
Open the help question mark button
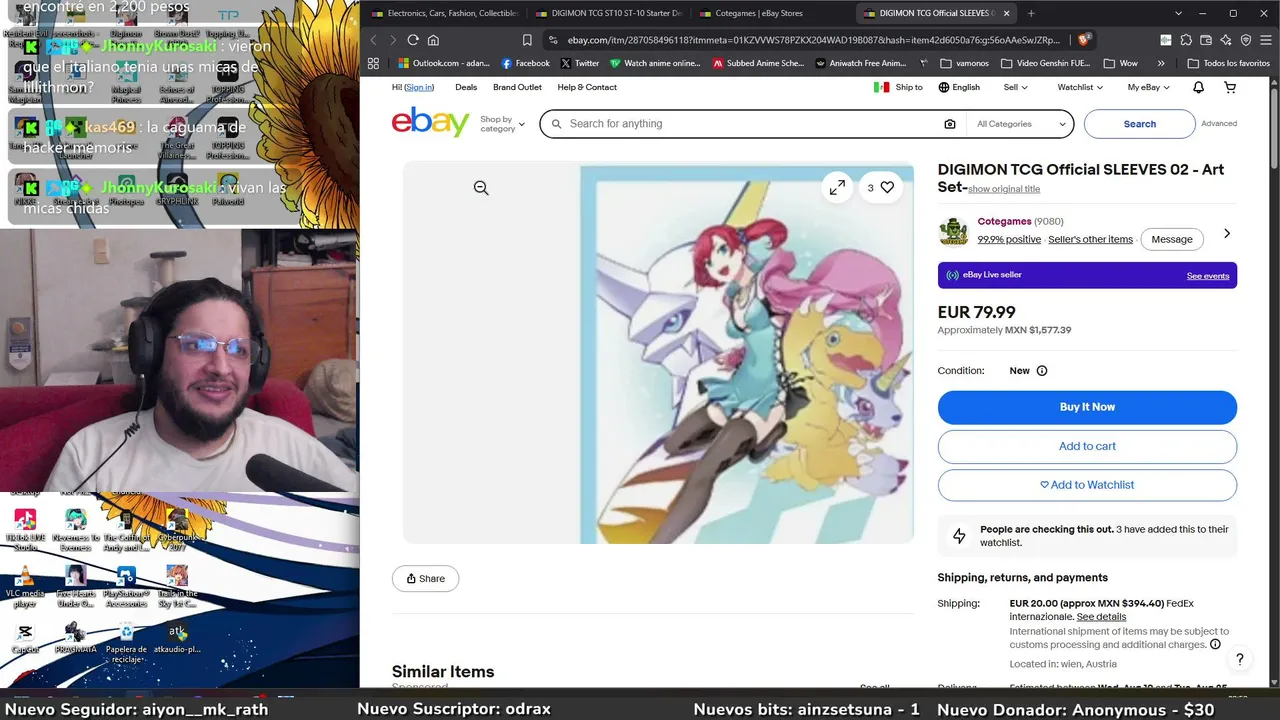coord(1239,659)
